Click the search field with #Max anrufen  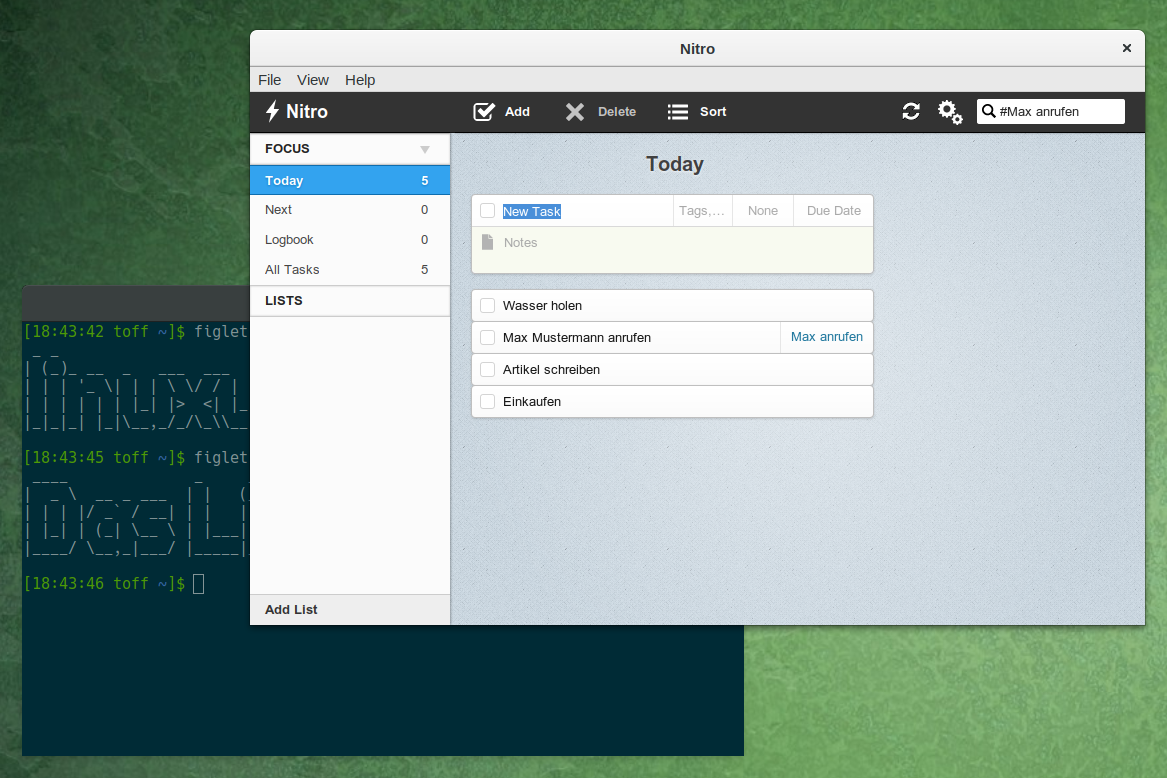point(1051,111)
